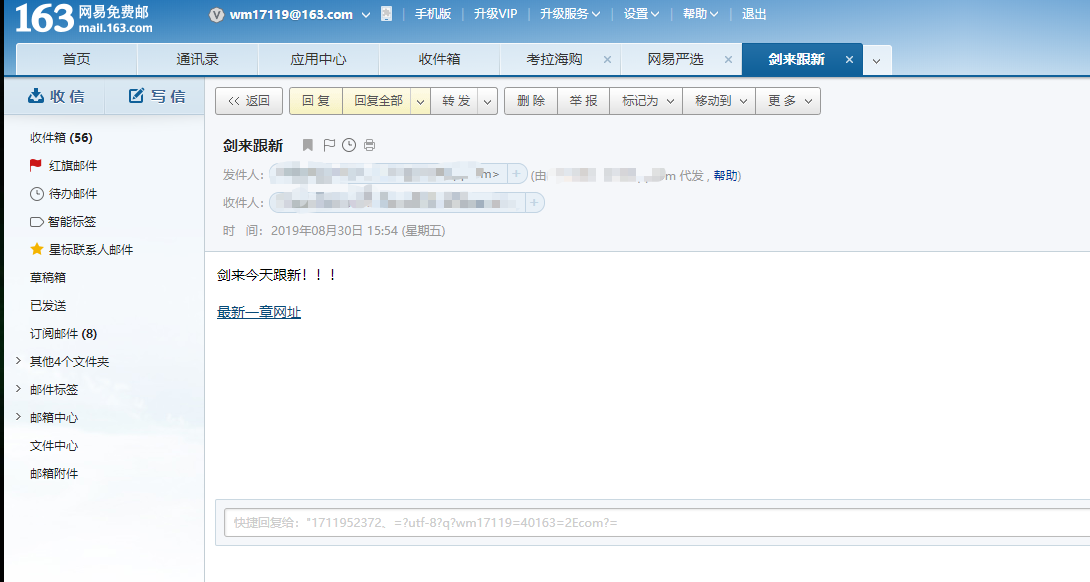Click the 回复 reply button
Screen dimensions: 1090x582
coord(316,101)
